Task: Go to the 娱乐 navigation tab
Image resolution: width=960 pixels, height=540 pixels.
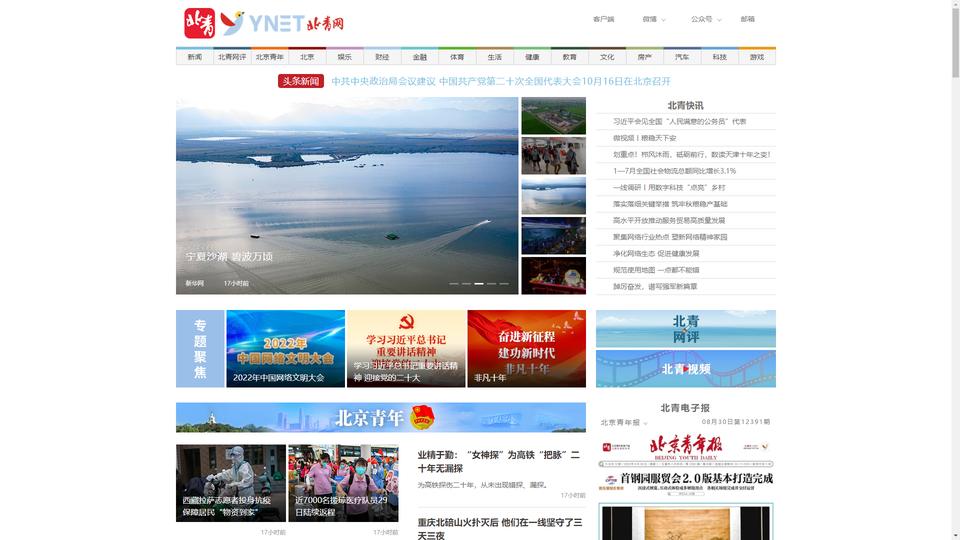Action: (x=345, y=57)
